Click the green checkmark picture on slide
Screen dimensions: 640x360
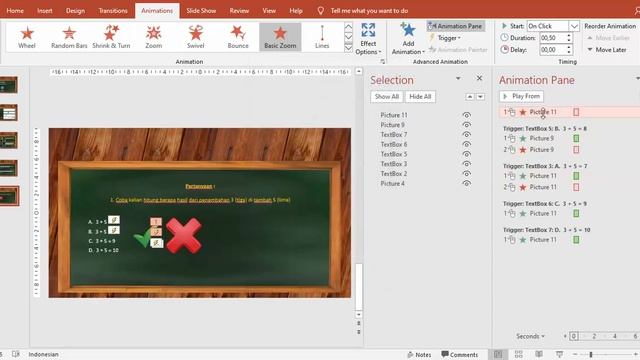click(x=142, y=238)
